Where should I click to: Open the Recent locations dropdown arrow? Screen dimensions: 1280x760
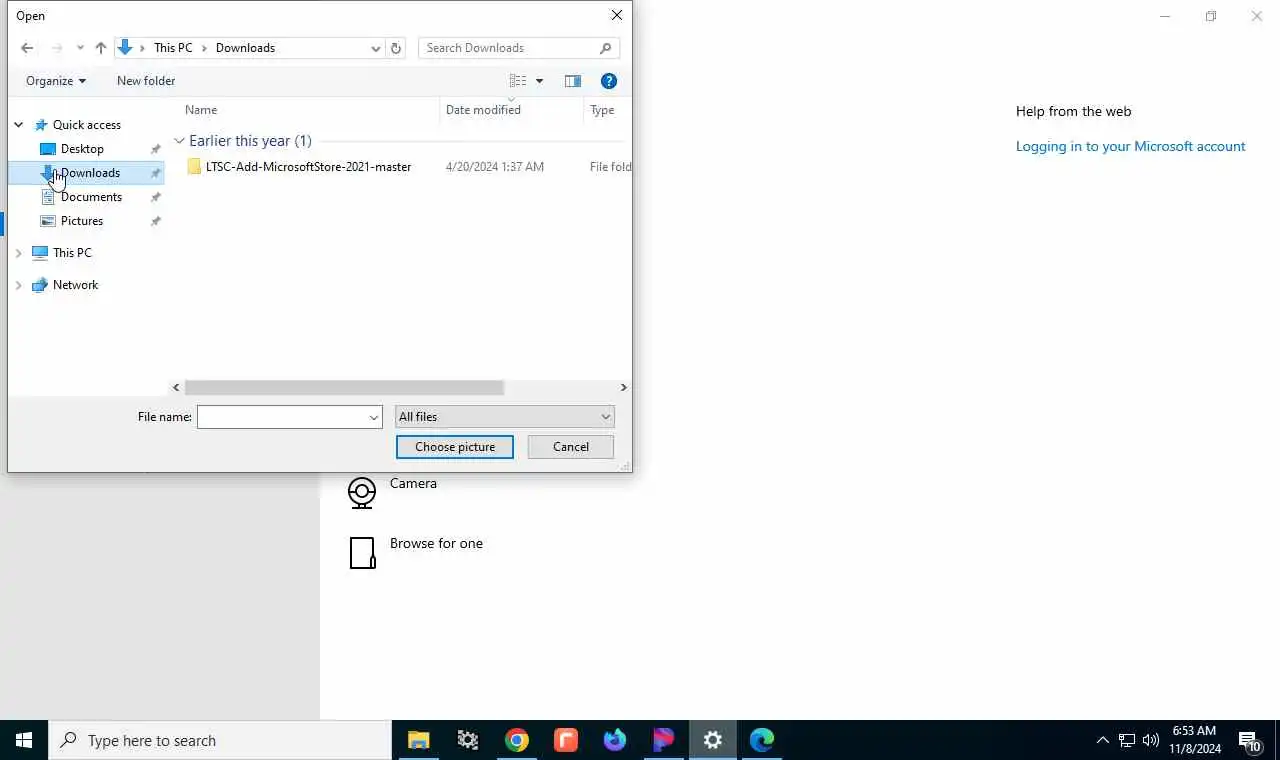pyautogui.click(x=80, y=48)
